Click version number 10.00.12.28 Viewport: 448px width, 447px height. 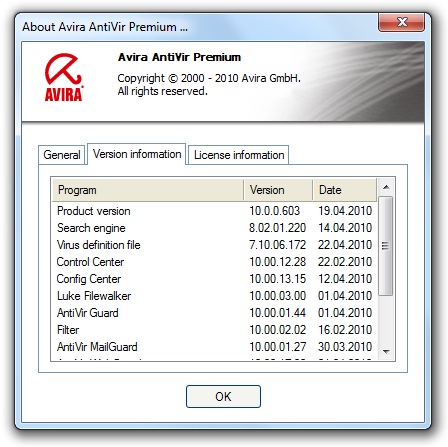tap(277, 262)
